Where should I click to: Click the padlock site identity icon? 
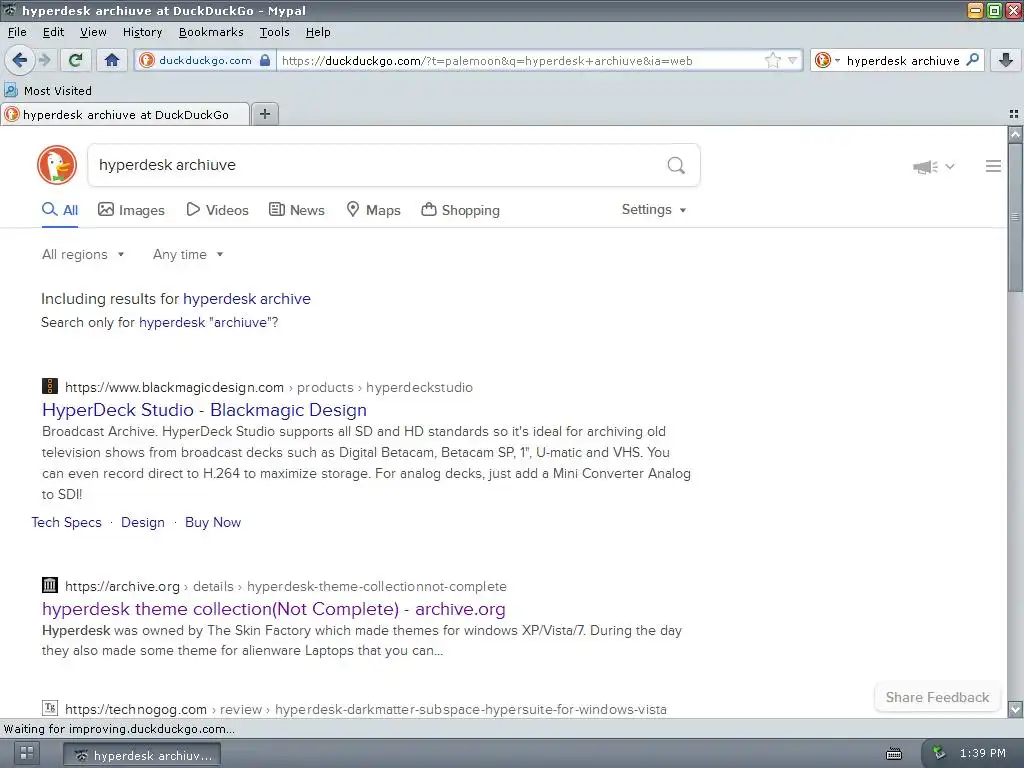click(264, 60)
